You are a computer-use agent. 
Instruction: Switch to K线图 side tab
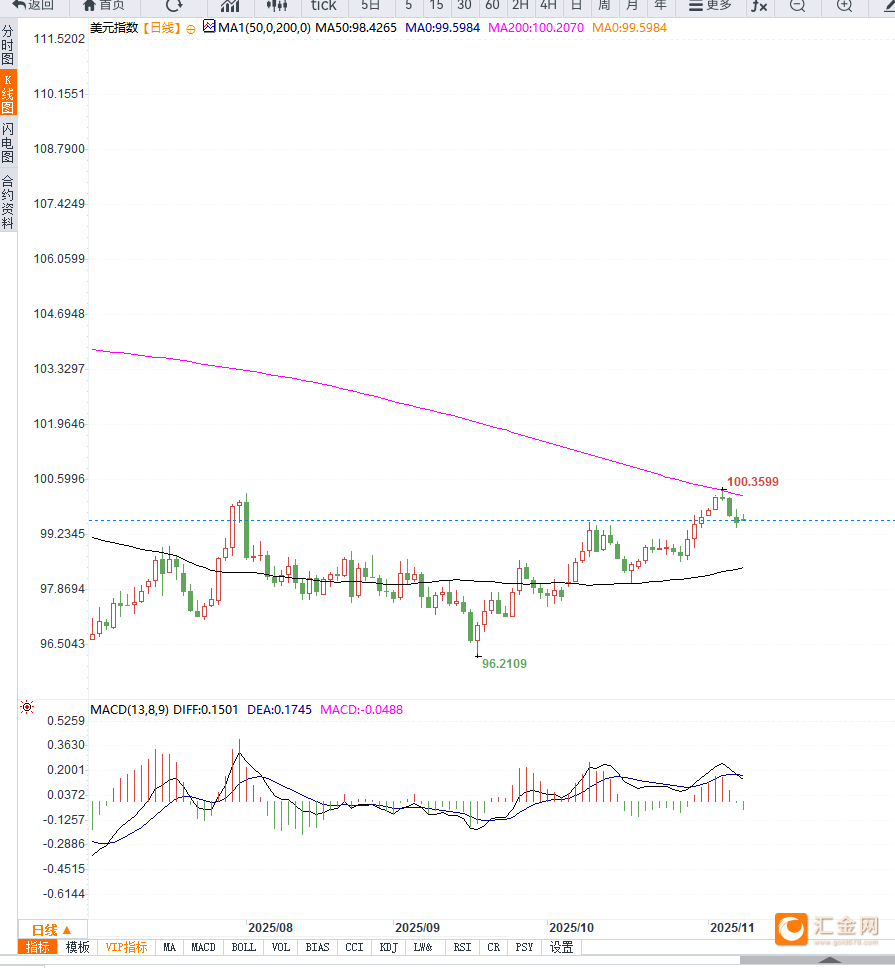tap(8, 93)
